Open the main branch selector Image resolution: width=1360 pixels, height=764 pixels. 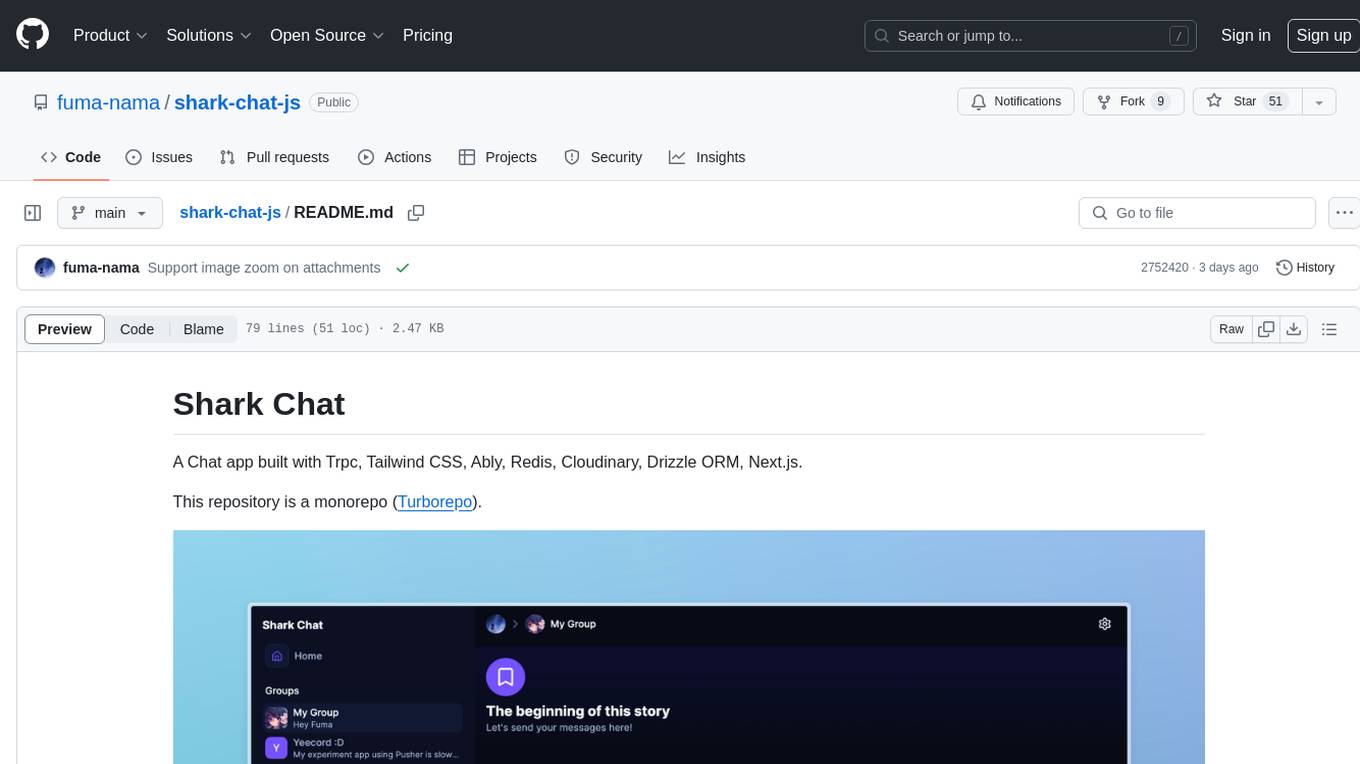(x=109, y=213)
